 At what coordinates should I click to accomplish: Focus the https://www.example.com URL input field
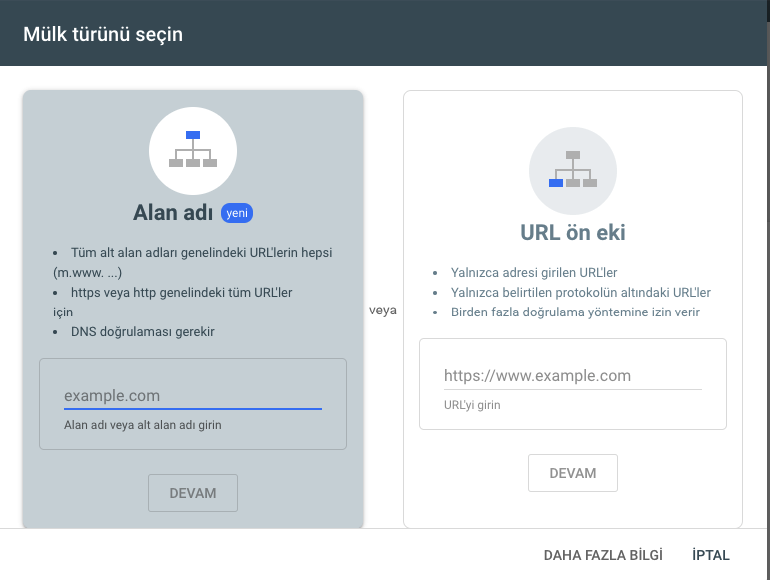point(573,376)
